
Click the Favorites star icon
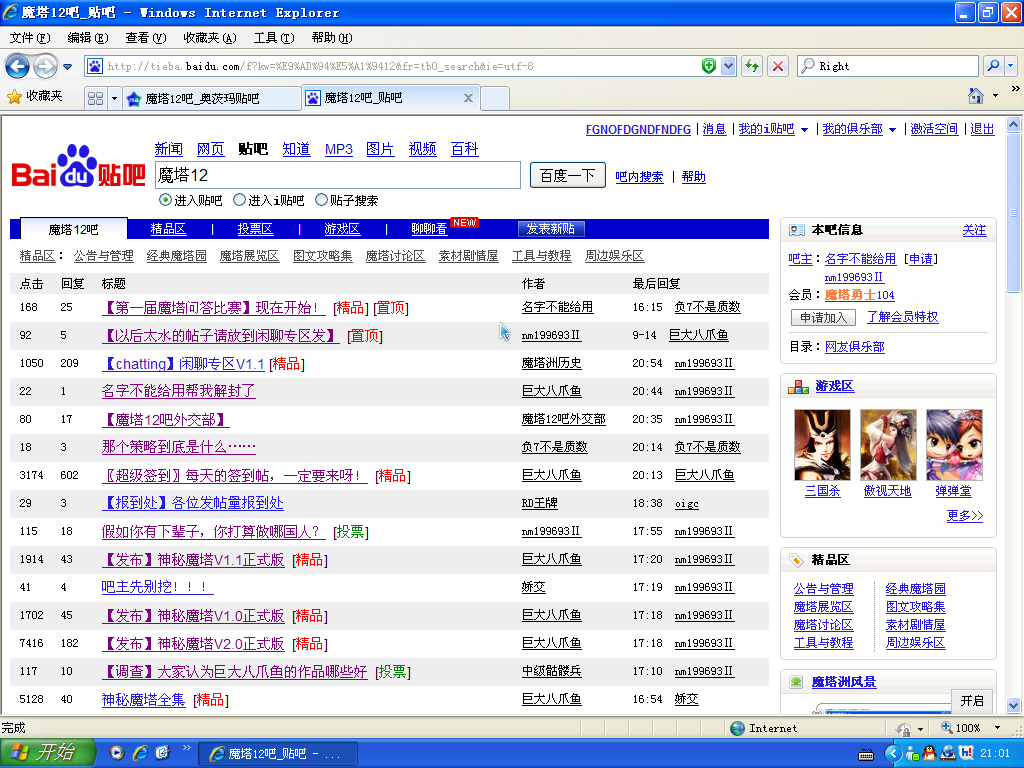point(14,97)
